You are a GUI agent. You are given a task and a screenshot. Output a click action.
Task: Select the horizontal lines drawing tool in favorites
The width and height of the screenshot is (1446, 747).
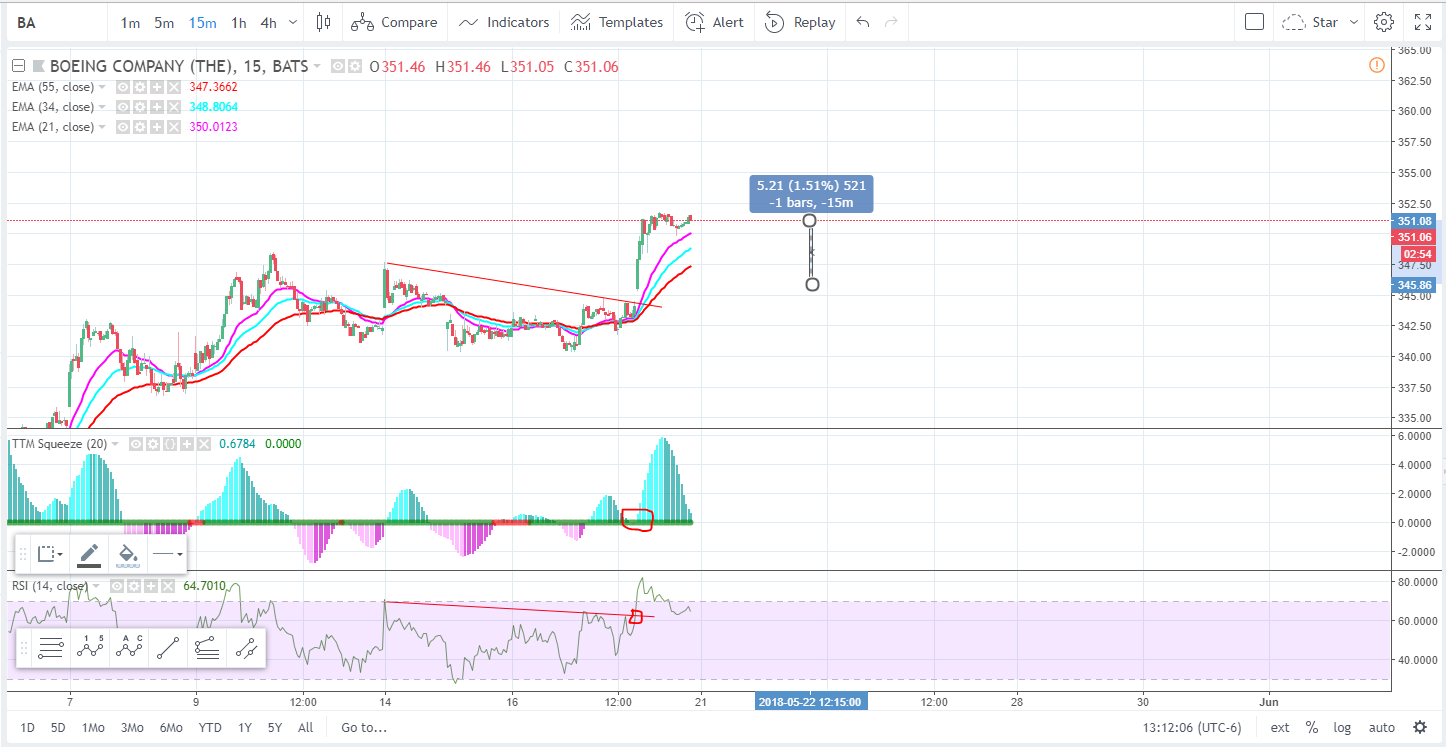[x=51, y=649]
